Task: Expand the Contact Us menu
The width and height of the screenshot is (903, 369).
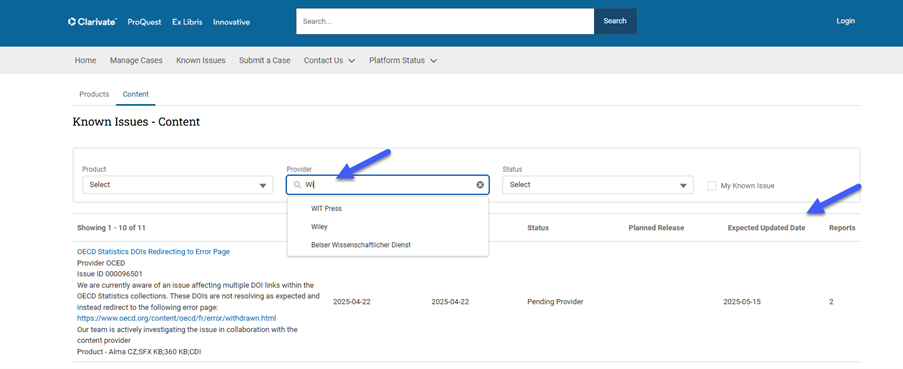Action: (x=329, y=60)
